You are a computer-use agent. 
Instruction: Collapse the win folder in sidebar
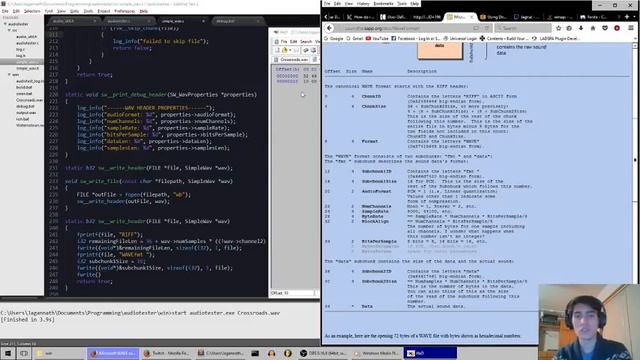point(9,75)
